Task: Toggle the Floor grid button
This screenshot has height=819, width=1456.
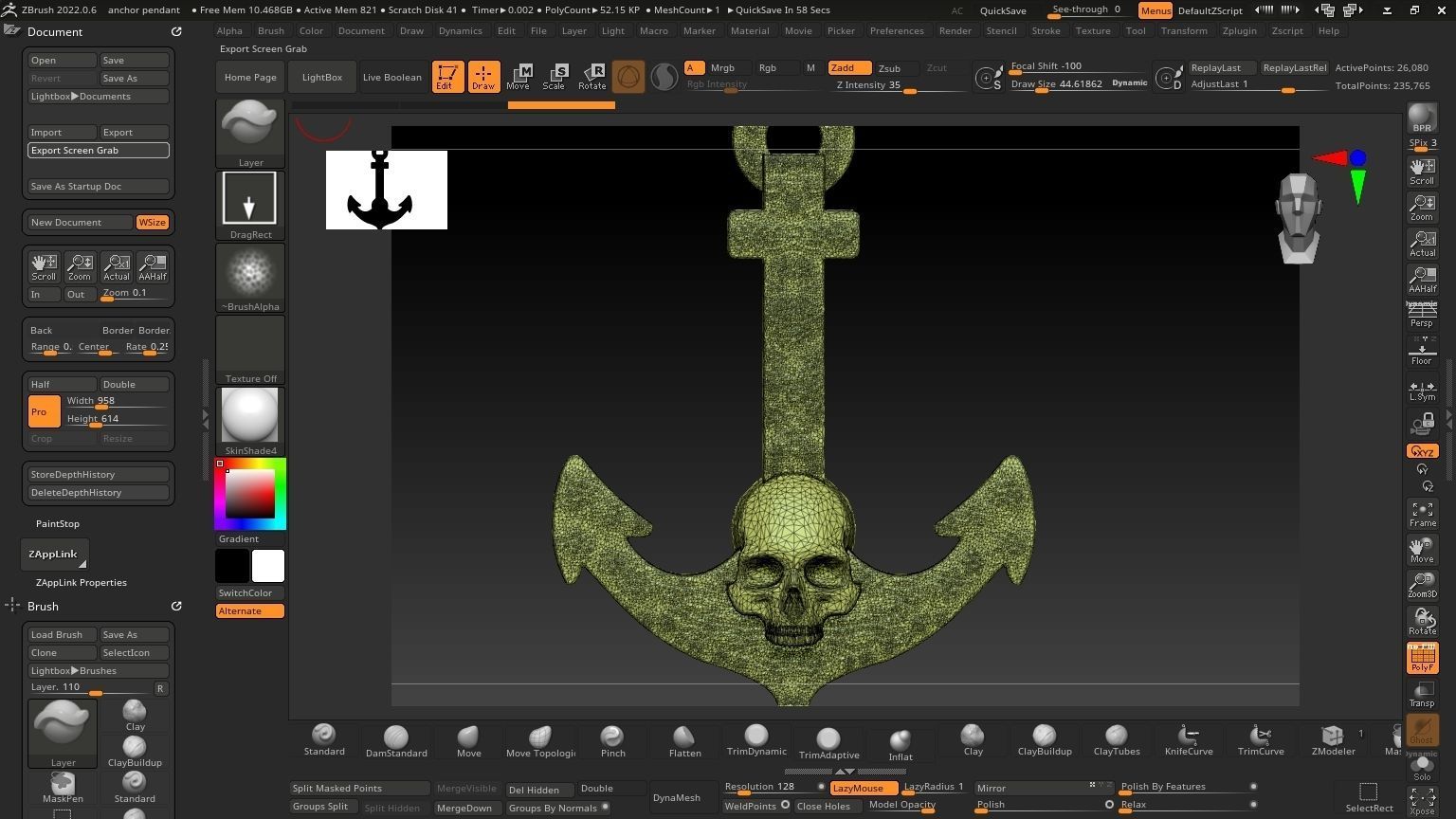Action: click(x=1422, y=352)
